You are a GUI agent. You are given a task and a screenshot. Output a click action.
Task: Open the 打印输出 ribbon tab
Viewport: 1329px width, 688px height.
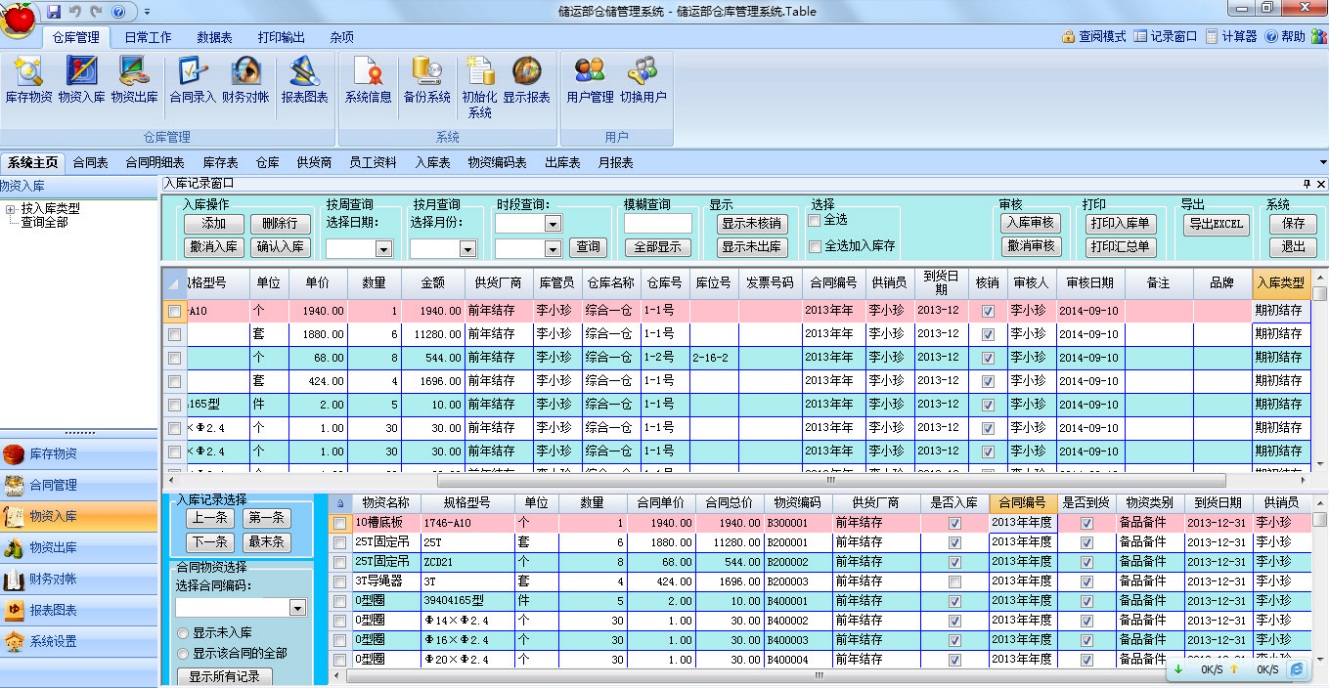coord(281,37)
